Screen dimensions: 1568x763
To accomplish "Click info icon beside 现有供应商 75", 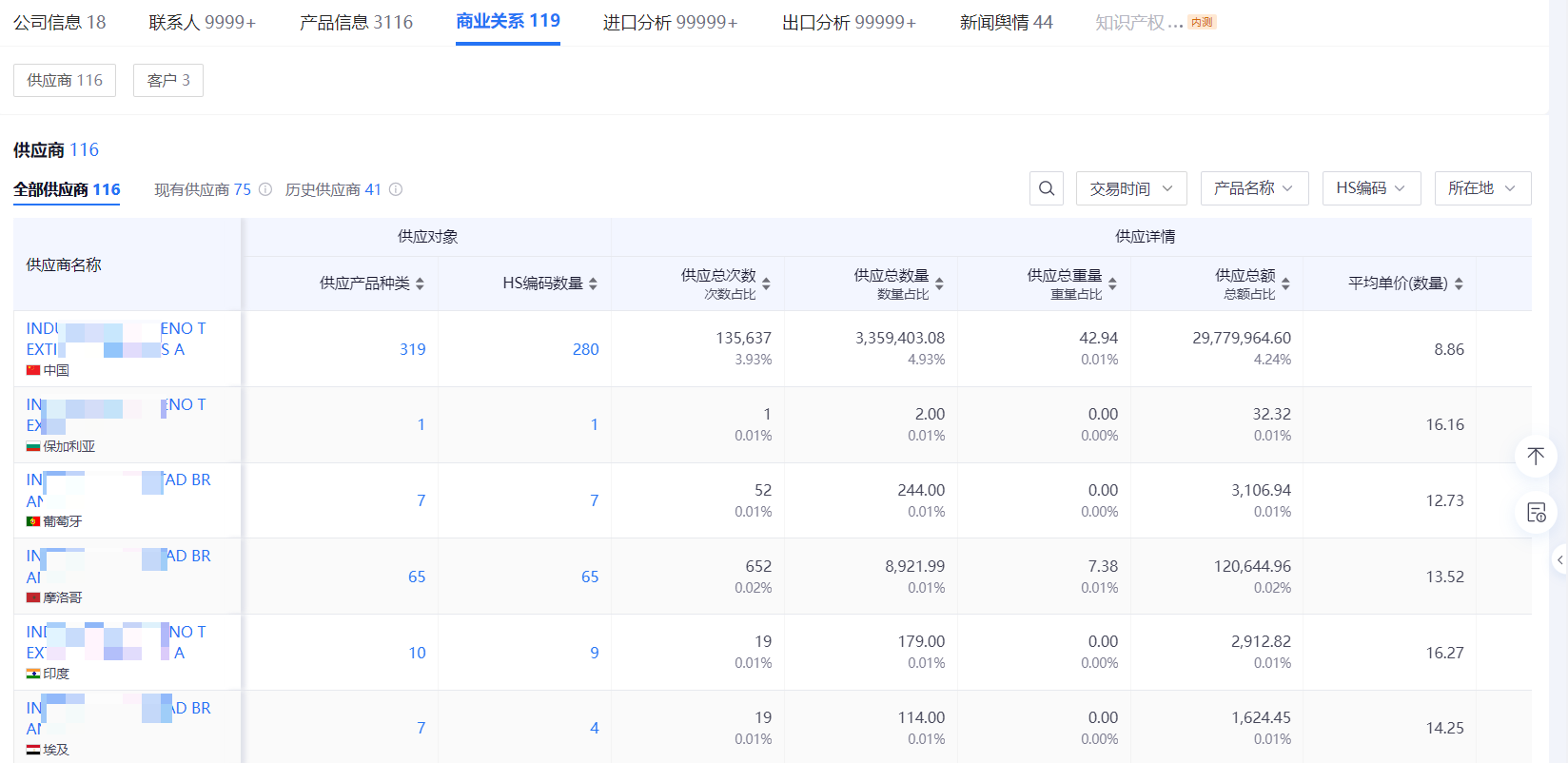I will pyautogui.click(x=265, y=189).
